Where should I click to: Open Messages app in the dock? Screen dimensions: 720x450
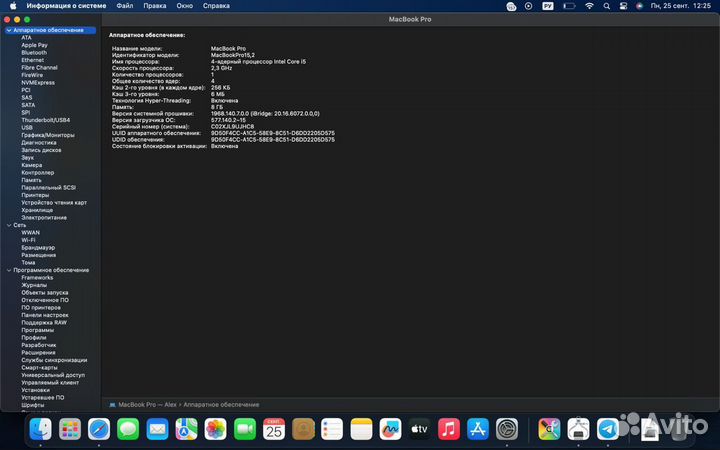tap(128, 429)
